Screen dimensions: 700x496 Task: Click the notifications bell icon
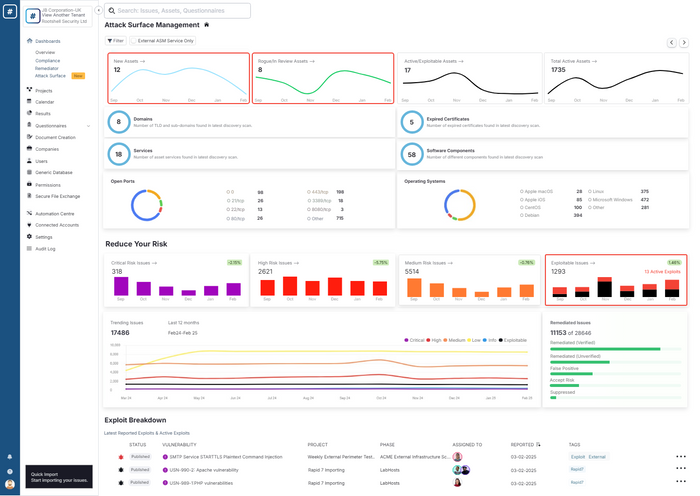(10, 457)
